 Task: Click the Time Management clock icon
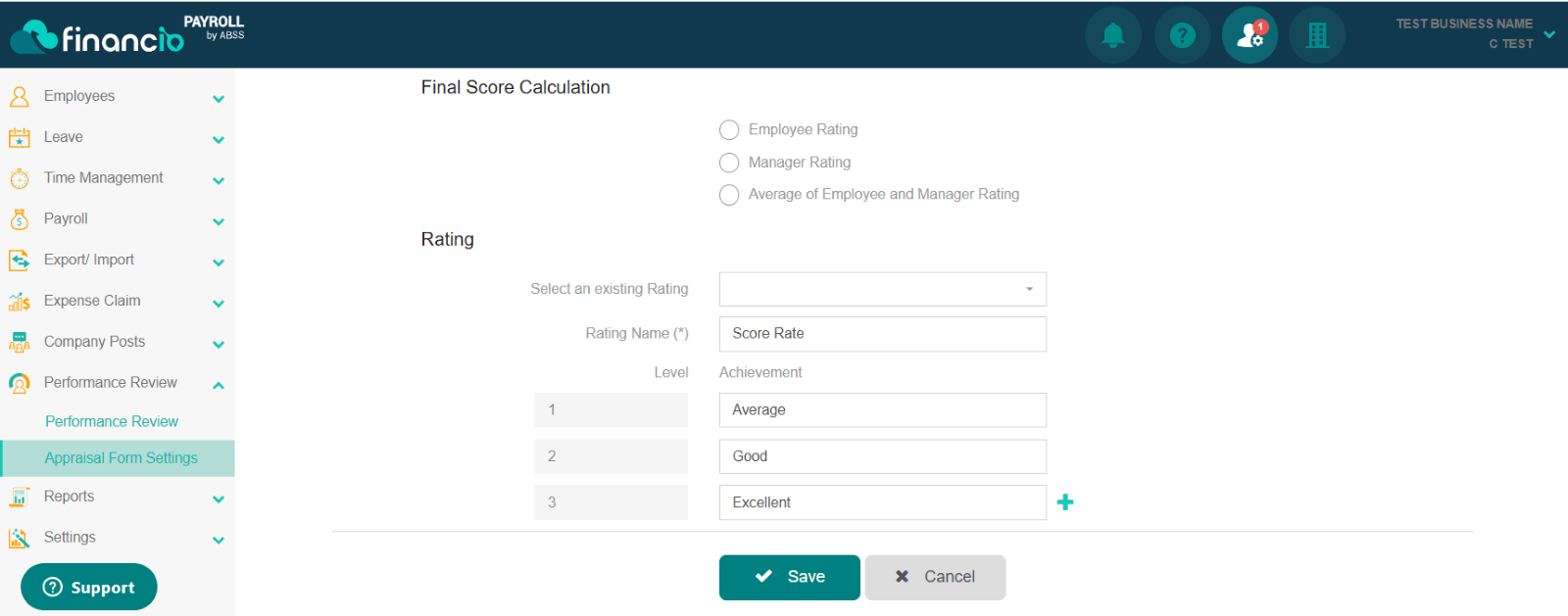tap(19, 178)
